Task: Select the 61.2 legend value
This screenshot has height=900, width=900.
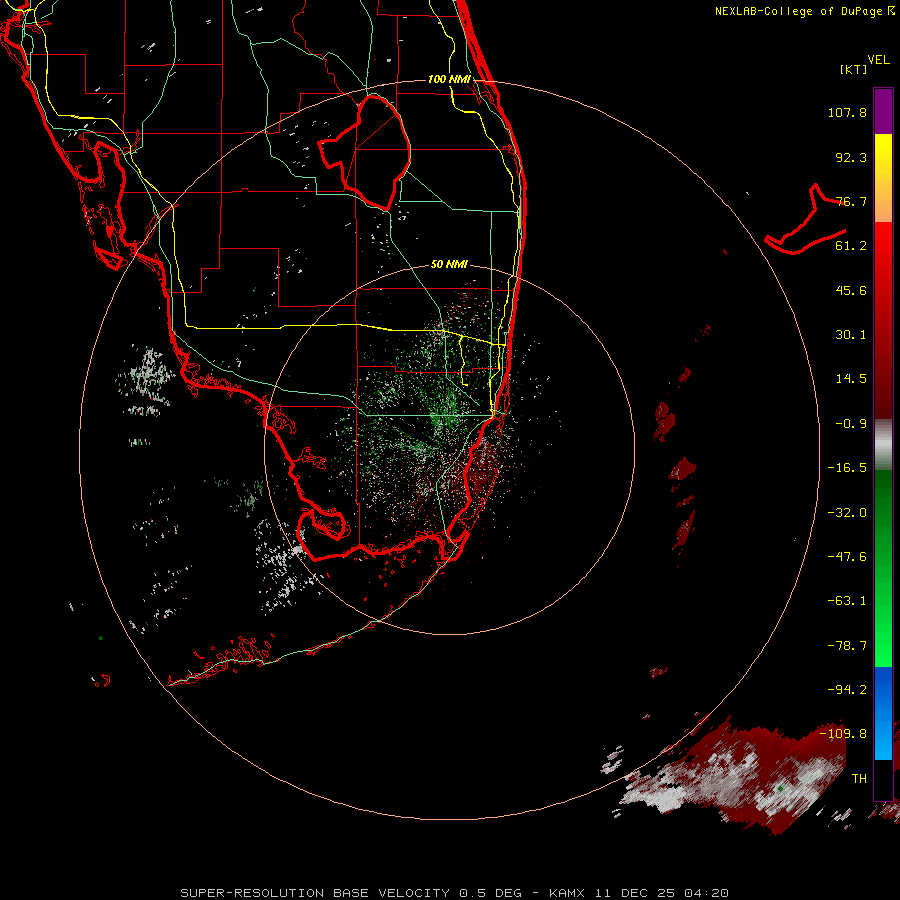Action: (851, 246)
